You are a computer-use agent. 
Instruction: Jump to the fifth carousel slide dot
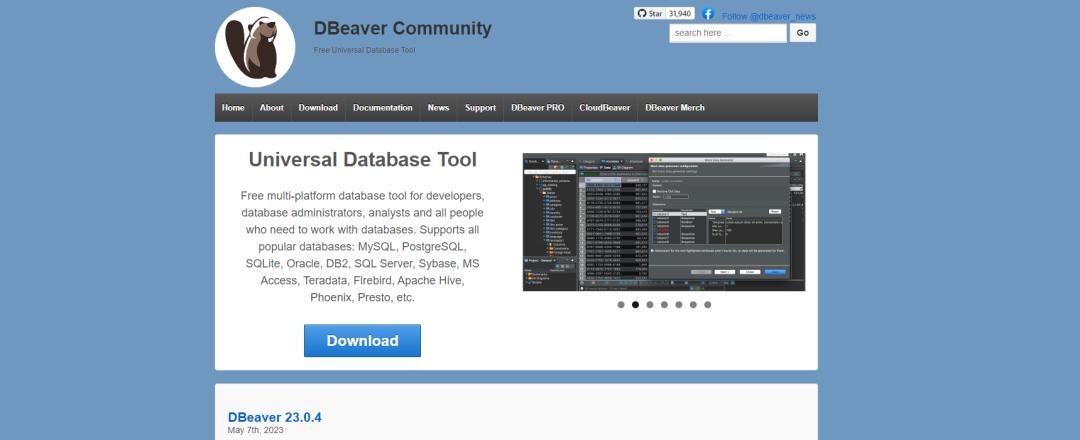point(679,304)
